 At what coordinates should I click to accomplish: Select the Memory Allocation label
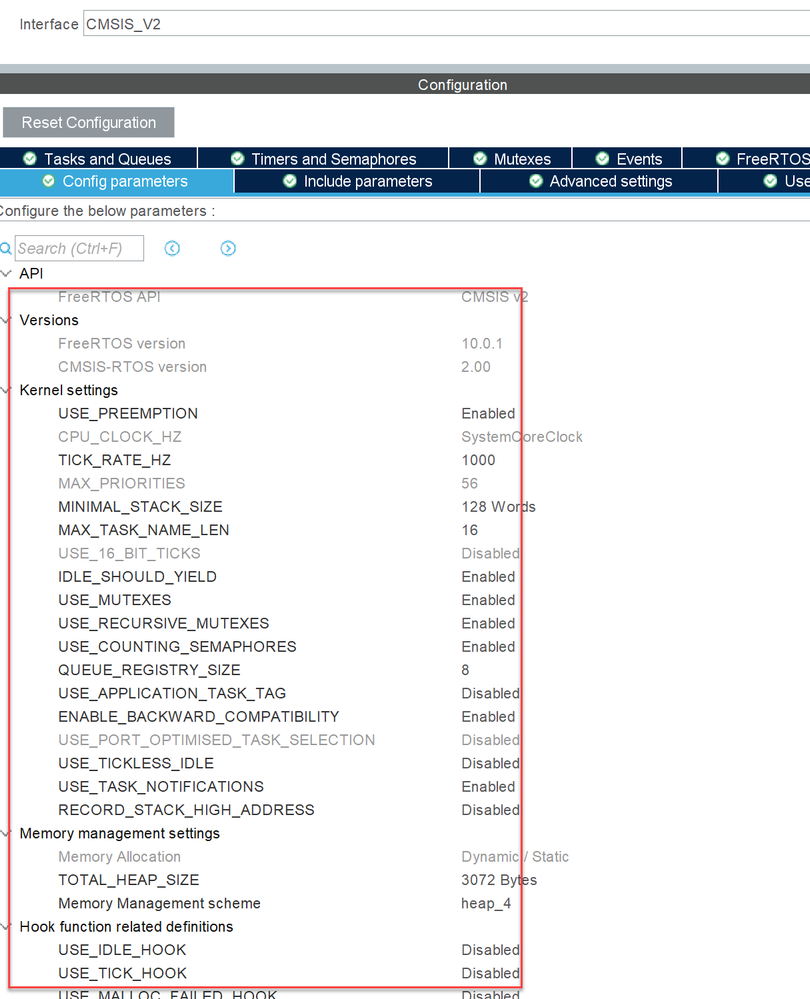[119, 857]
